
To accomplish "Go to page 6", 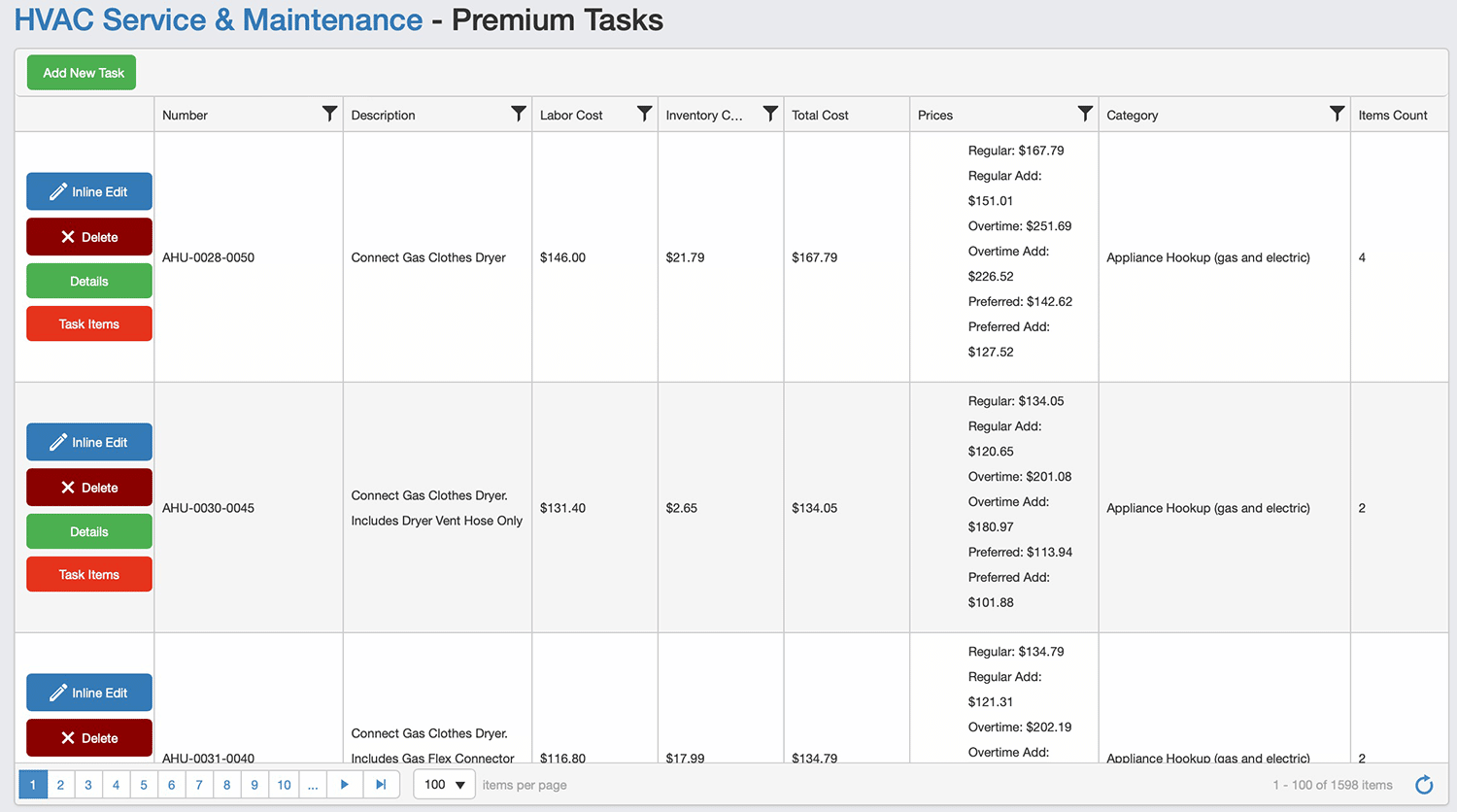I will tap(171, 785).
